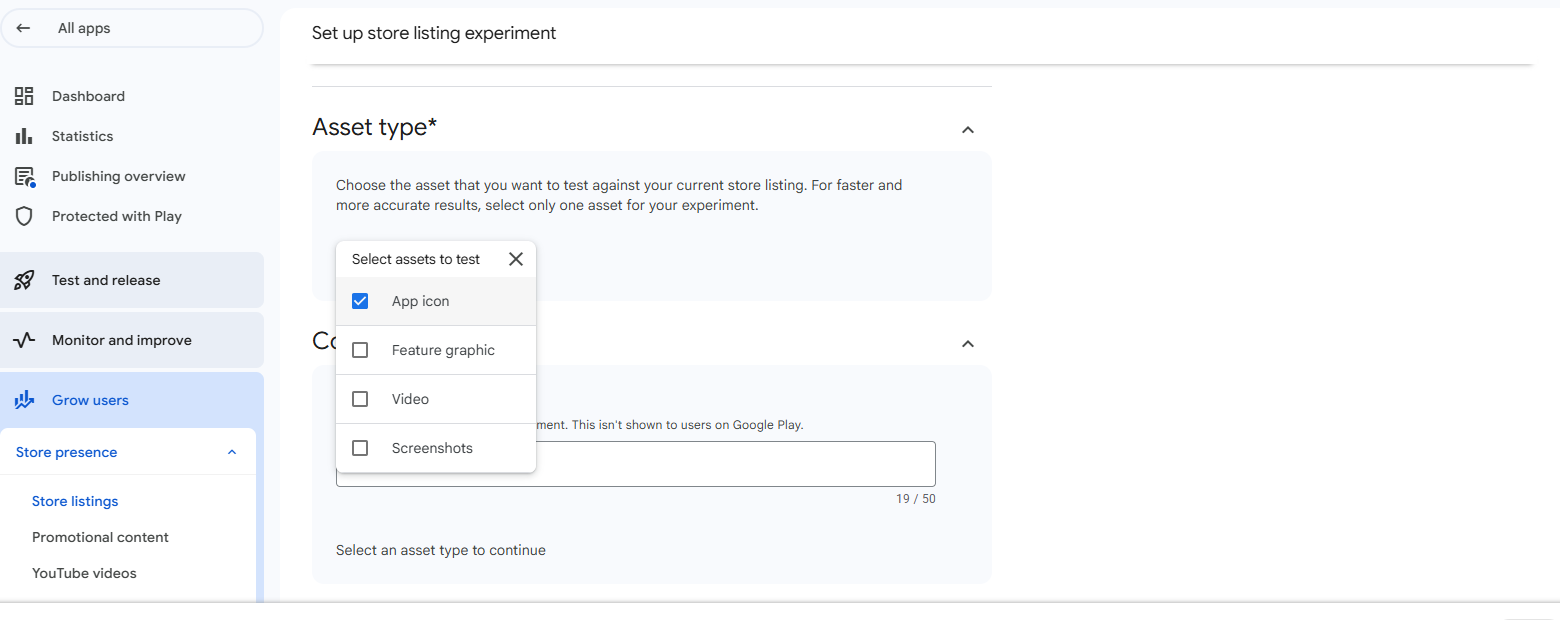Image resolution: width=1560 pixels, height=620 pixels.
Task: Click the Grow users chart icon
Action: [x=24, y=400]
